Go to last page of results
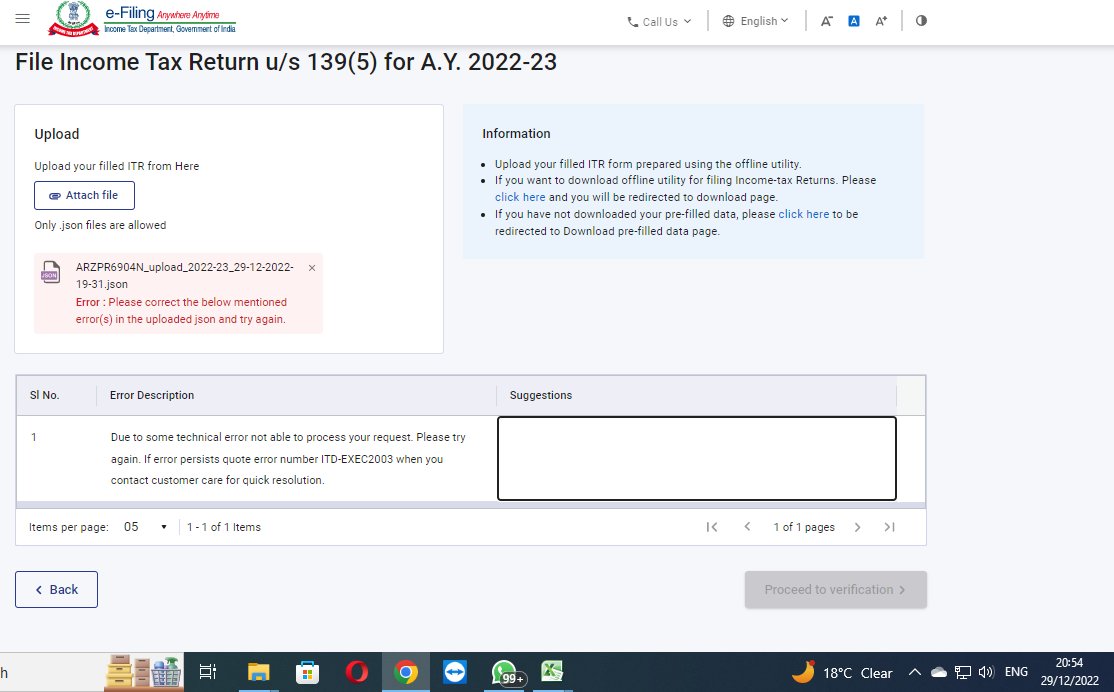This screenshot has width=1114, height=692. click(889, 527)
